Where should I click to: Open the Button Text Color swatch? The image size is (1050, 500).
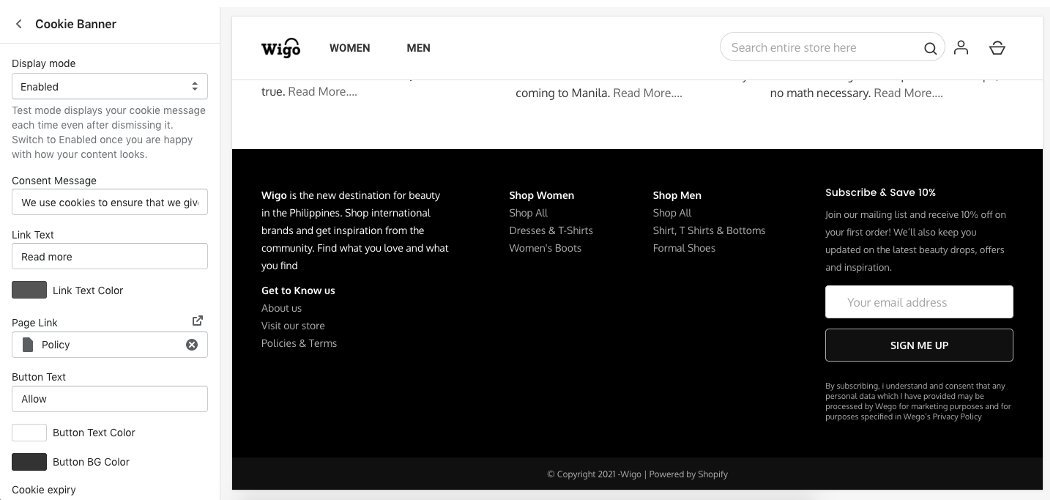(29, 432)
